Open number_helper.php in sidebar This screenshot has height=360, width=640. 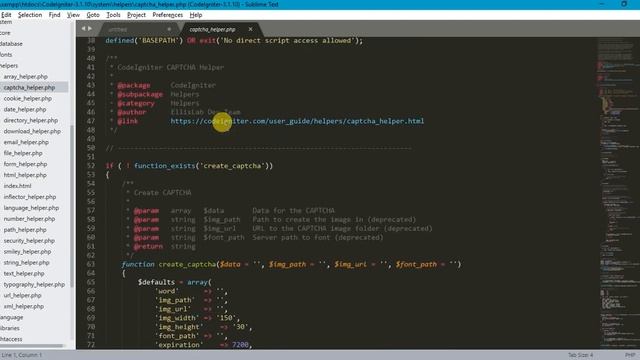point(29,219)
